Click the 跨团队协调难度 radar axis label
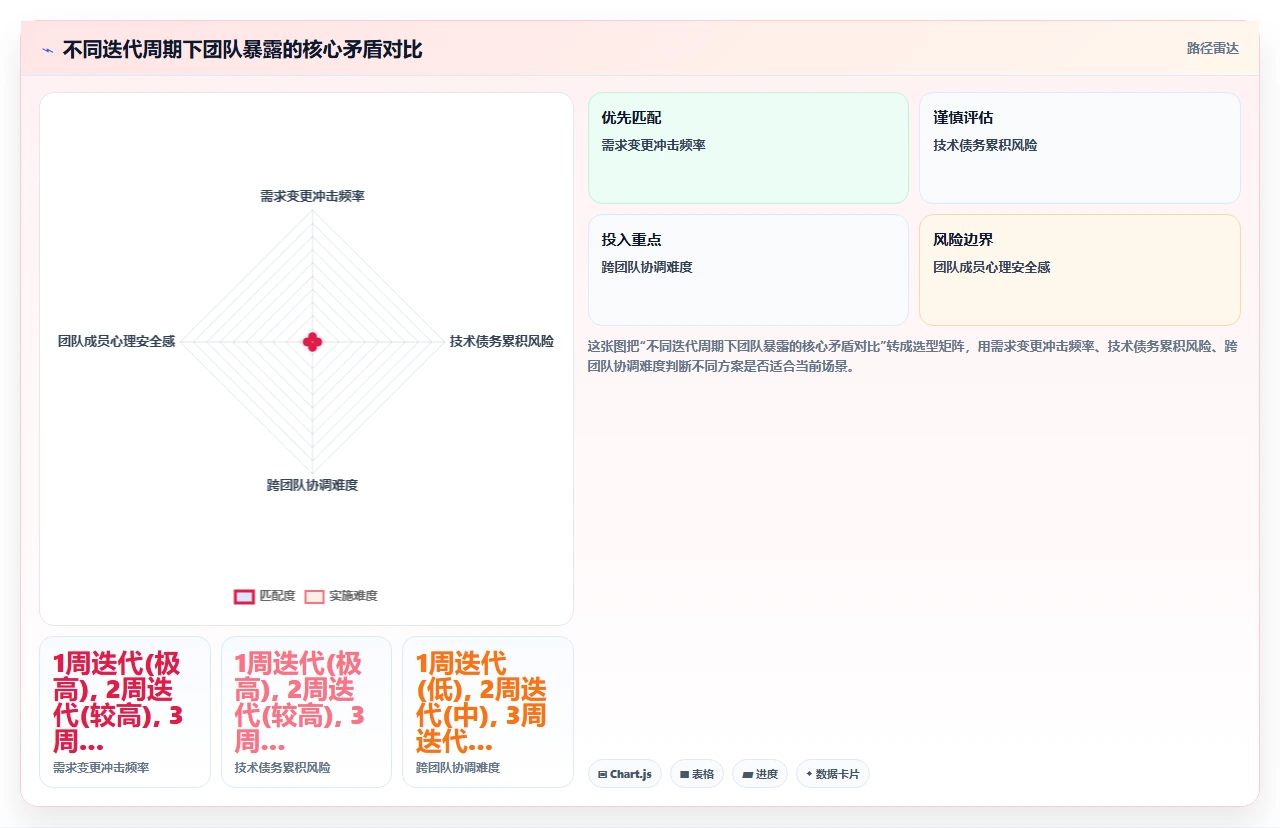Viewport: 1280px width, 828px height. pyautogui.click(x=312, y=485)
